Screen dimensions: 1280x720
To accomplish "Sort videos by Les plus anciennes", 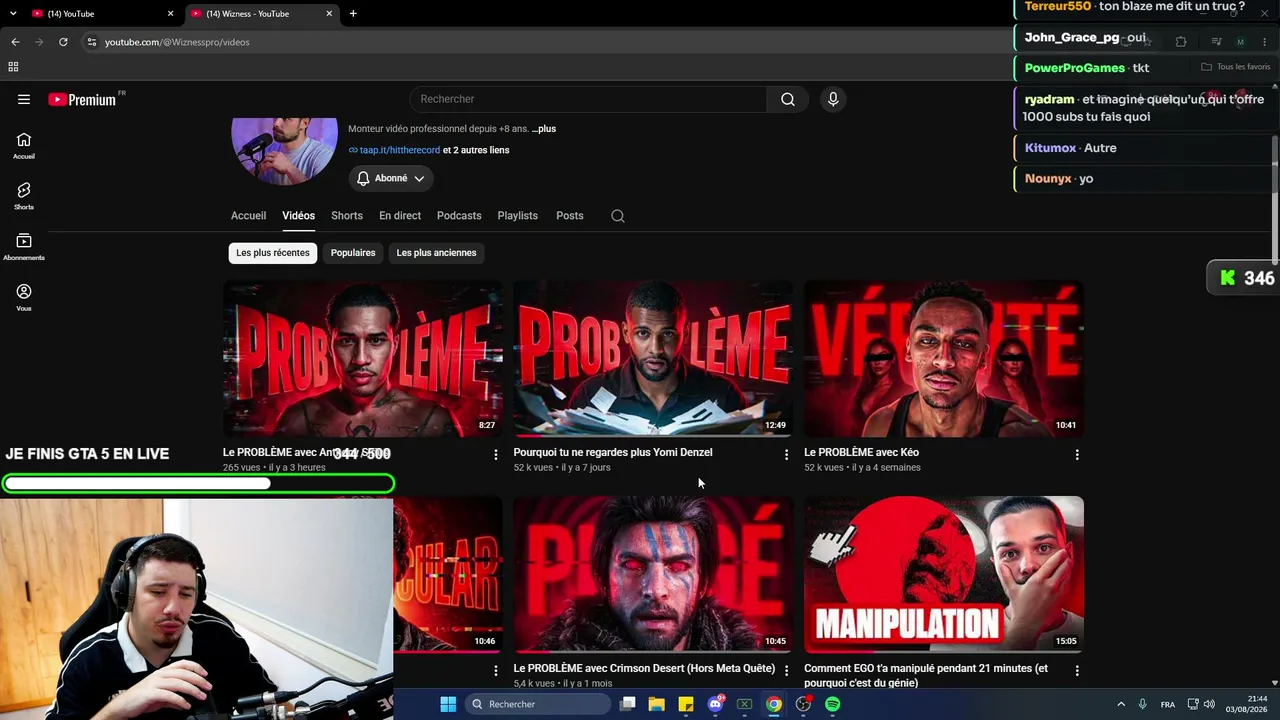I will [x=436, y=253].
